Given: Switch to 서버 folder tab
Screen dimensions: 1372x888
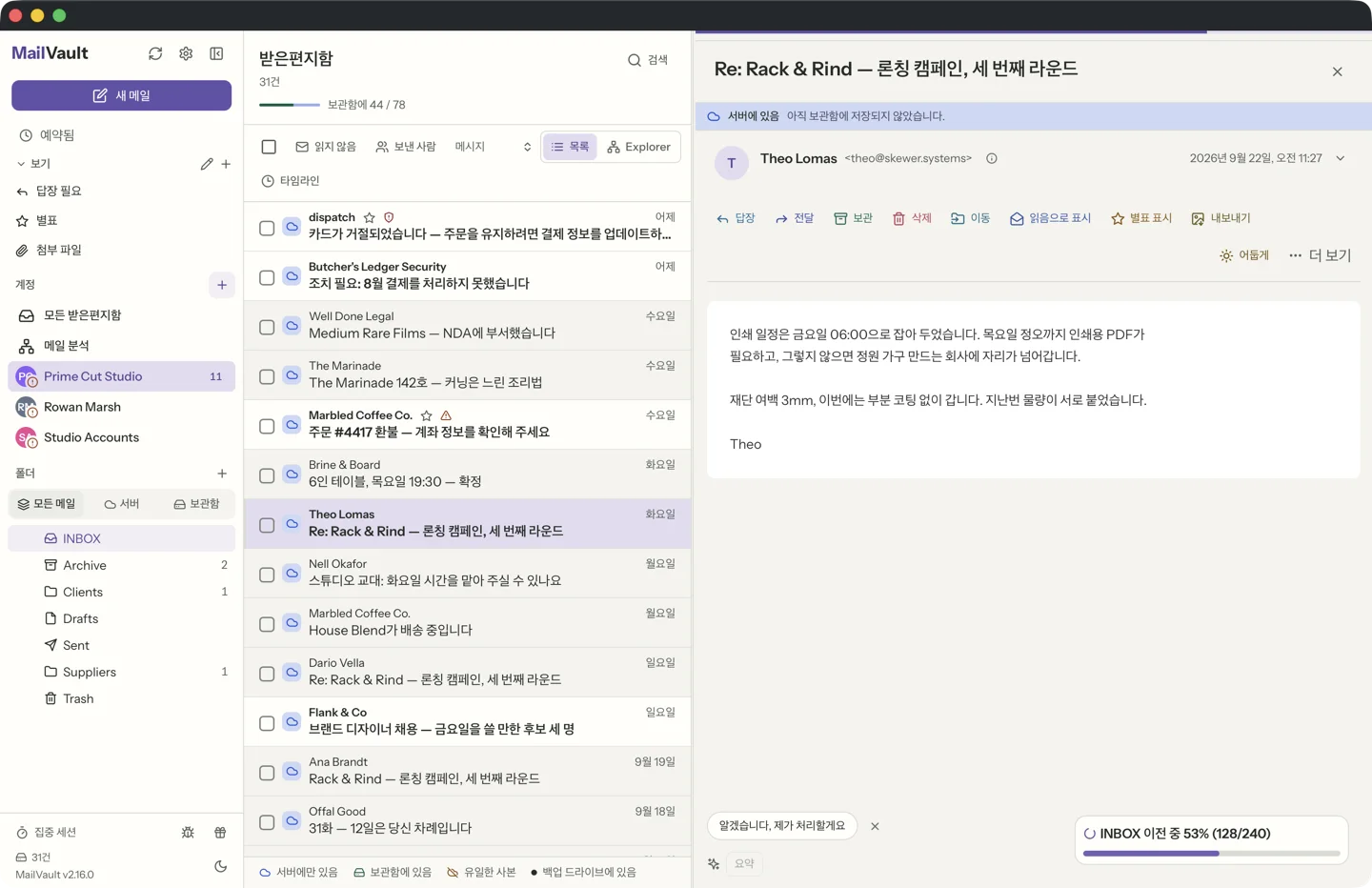Looking at the screenshot, I should coord(122,504).
